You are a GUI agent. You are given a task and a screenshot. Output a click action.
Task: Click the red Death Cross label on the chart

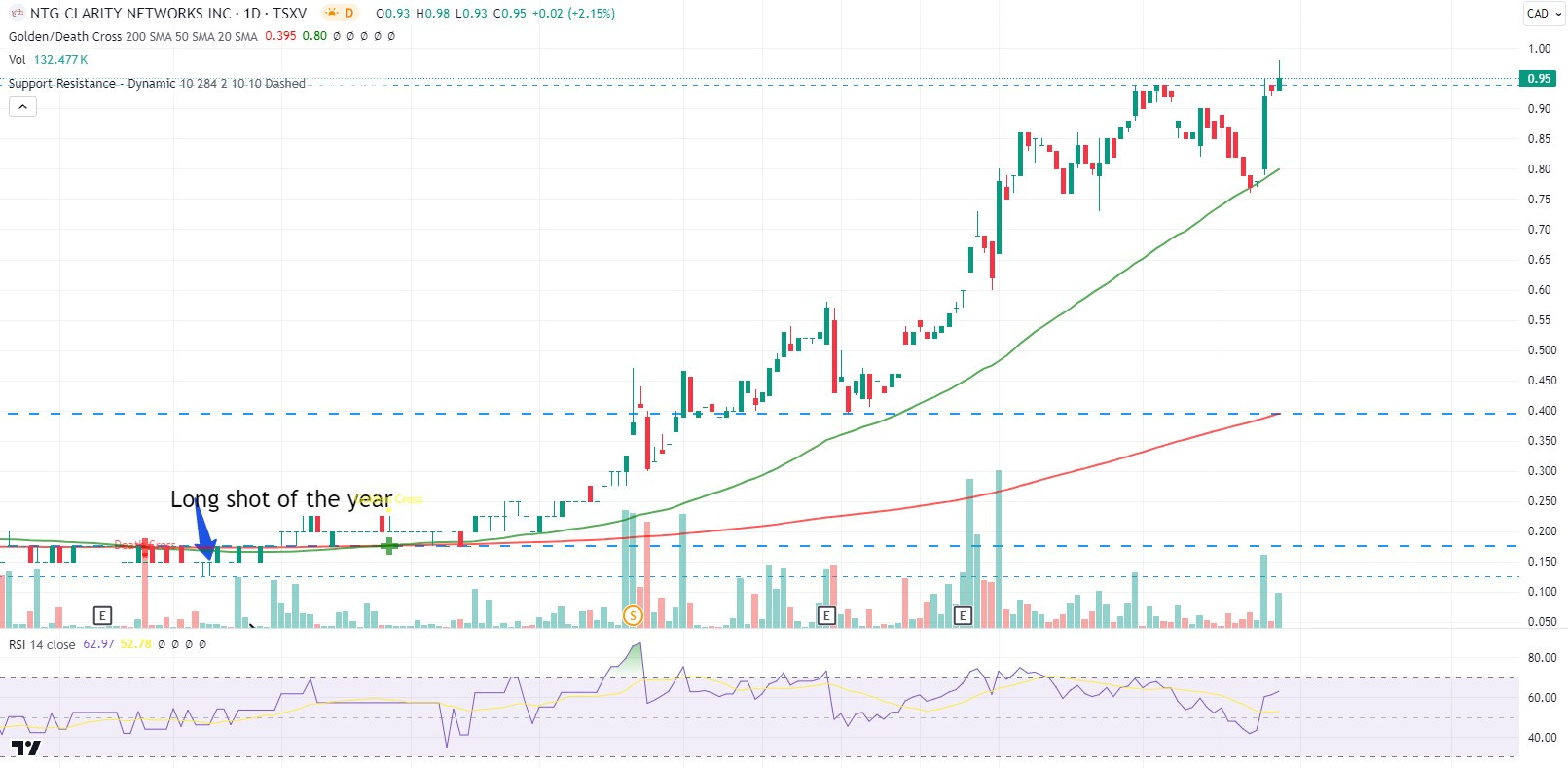[x=145, y=544]
